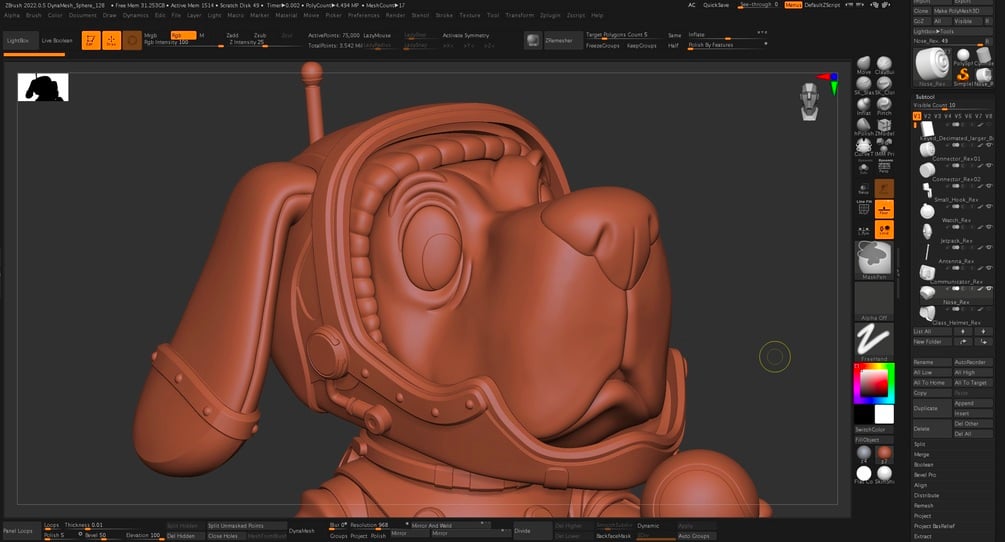Select the Inflat brush

864,106
